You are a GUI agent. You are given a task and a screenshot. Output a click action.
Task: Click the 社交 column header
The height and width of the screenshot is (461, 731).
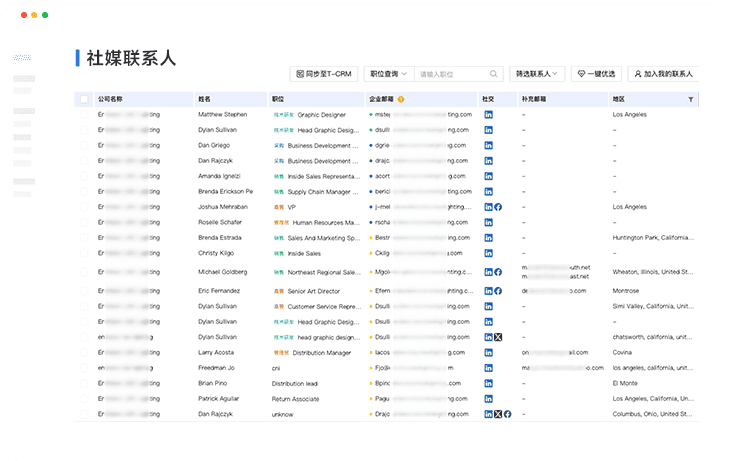[488, 100]
